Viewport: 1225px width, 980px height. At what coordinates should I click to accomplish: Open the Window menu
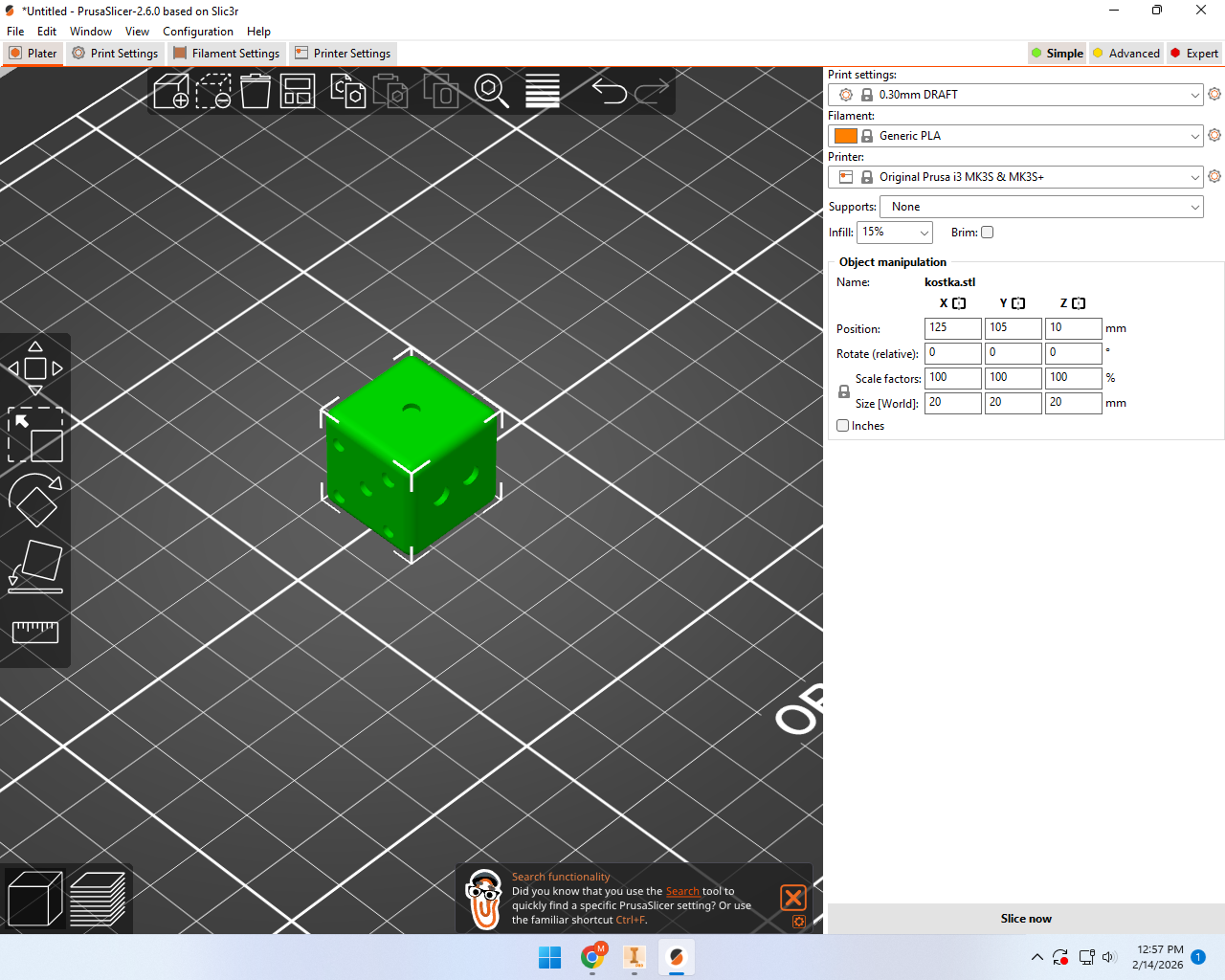(x=91, y=32)
